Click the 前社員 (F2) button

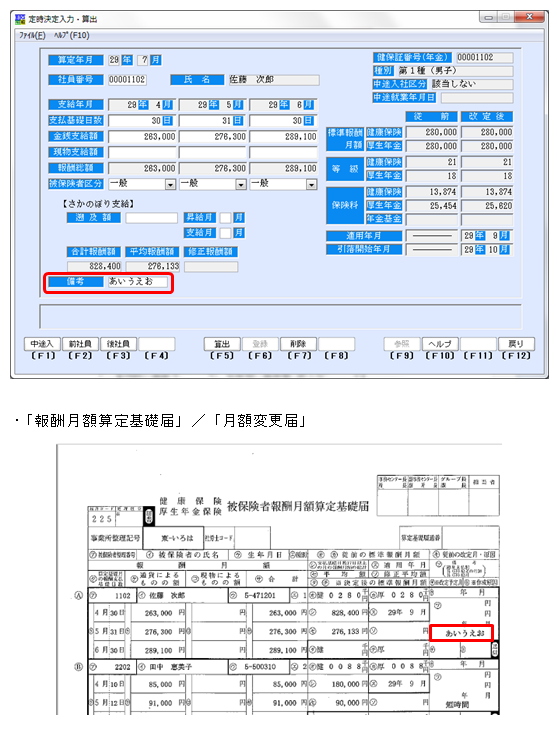pos(80,344)
